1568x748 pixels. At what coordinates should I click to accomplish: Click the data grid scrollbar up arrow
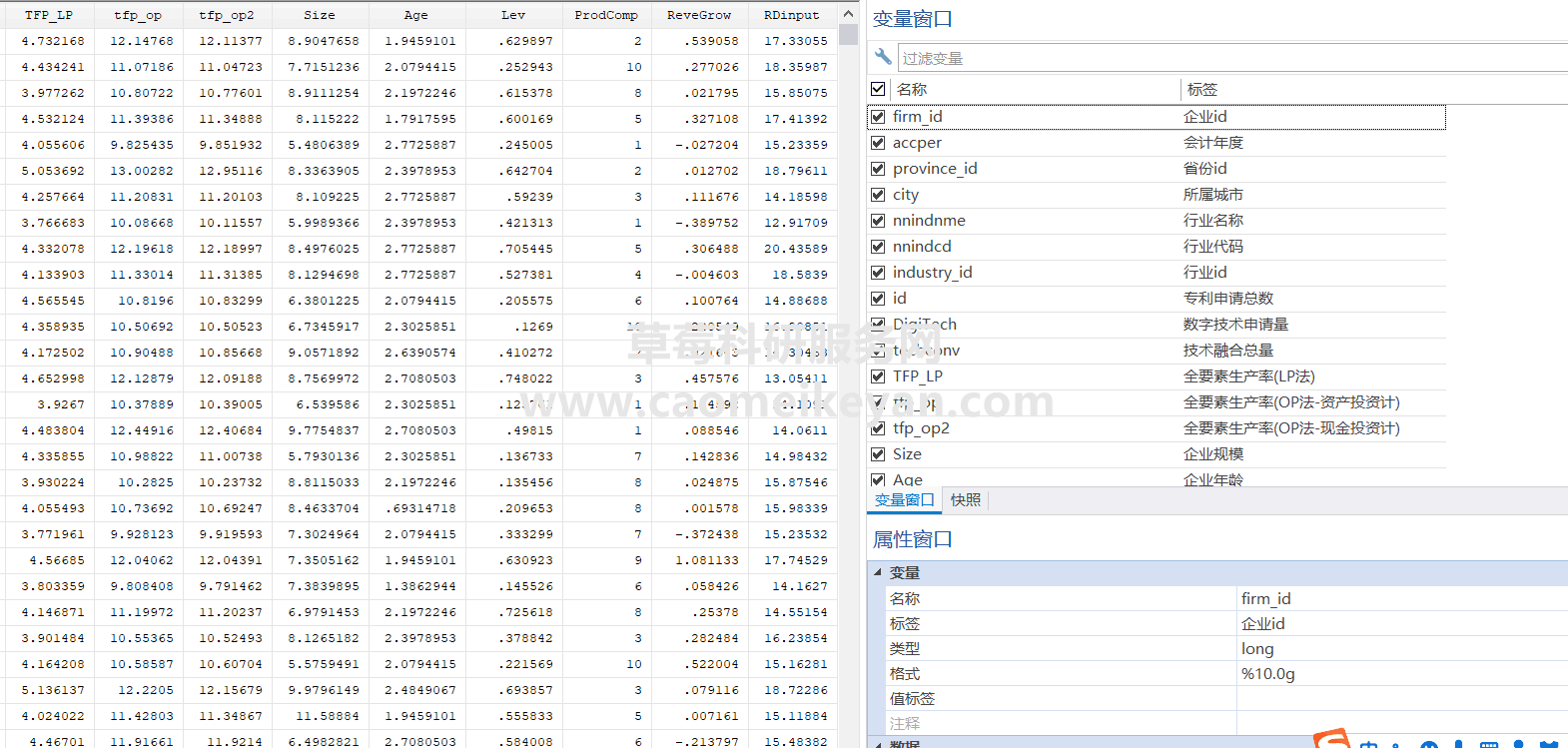[x=848, y=14]
